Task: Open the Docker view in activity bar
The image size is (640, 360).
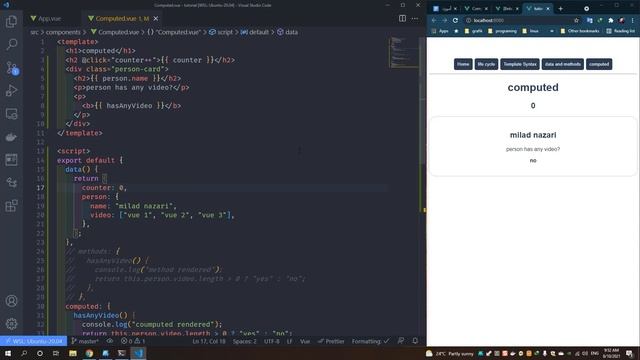Action: tap(11, 137)
